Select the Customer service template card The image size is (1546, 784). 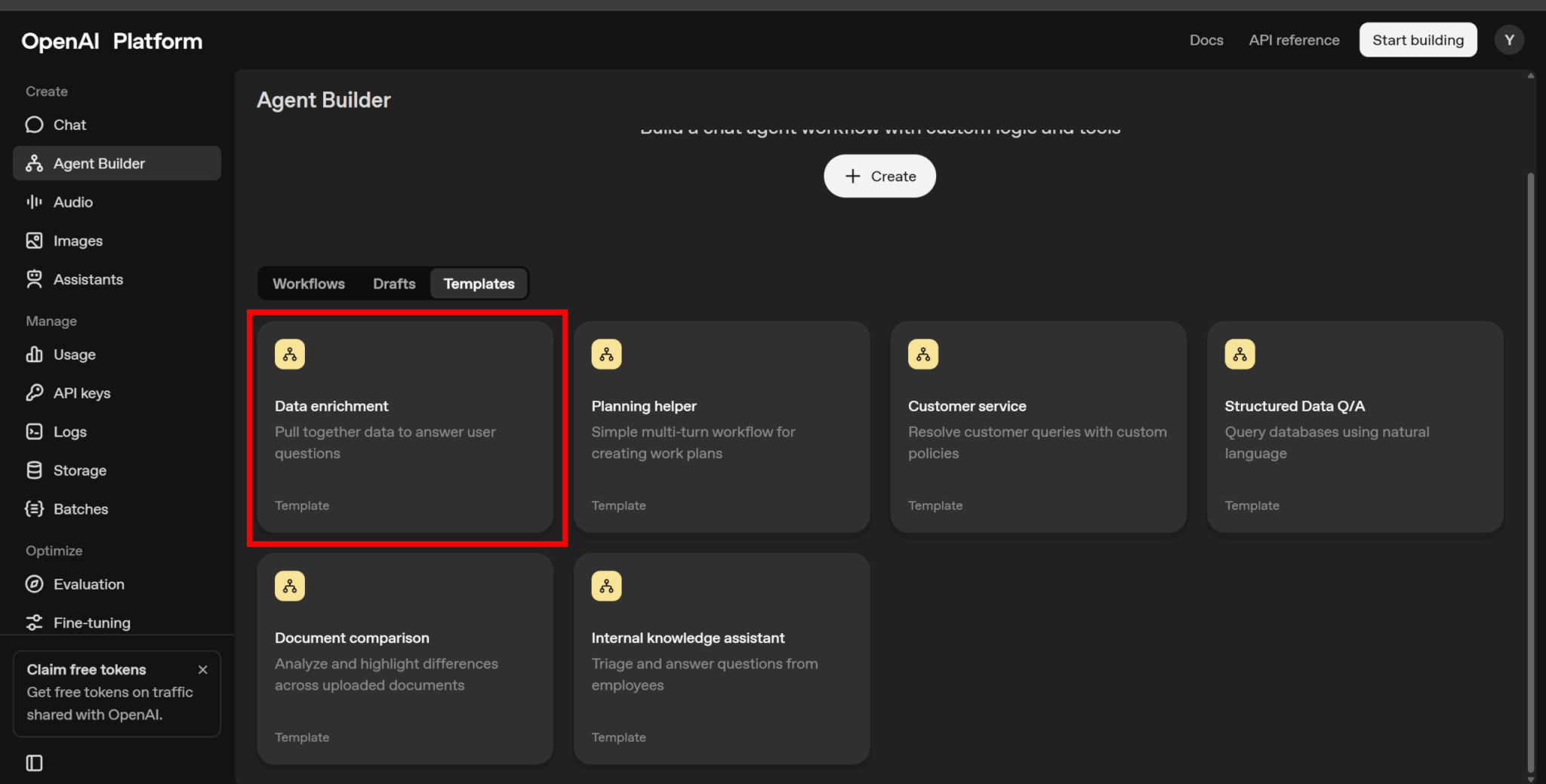click(x=1038, y=427)
